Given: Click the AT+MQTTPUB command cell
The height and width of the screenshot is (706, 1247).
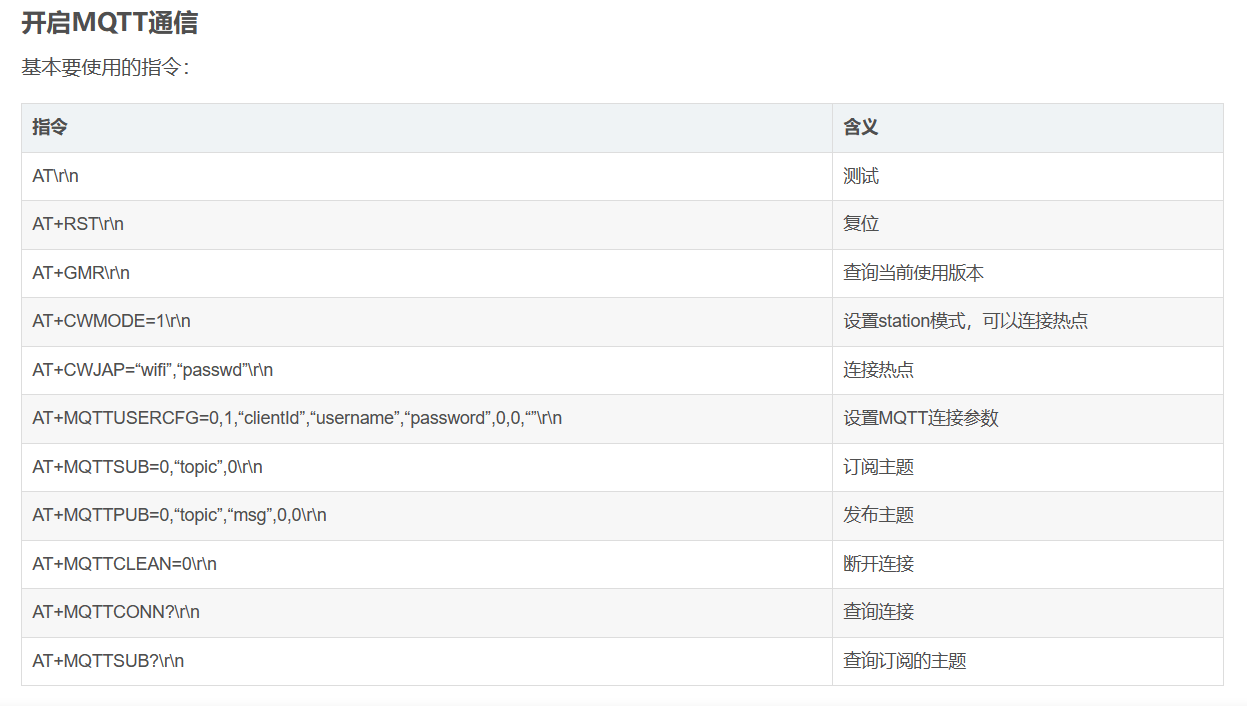Looking at the screenshot, I should click(x=179, y=515).
